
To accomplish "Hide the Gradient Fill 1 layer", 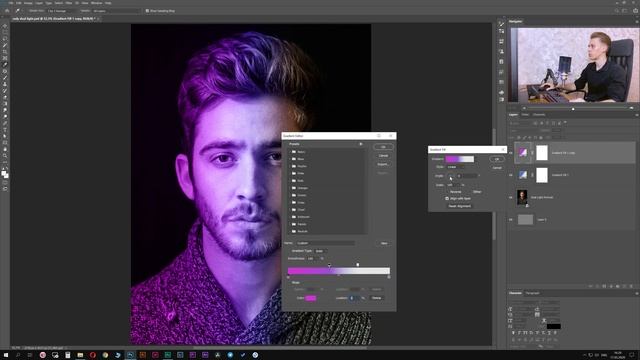I will (x=511, y=175).
